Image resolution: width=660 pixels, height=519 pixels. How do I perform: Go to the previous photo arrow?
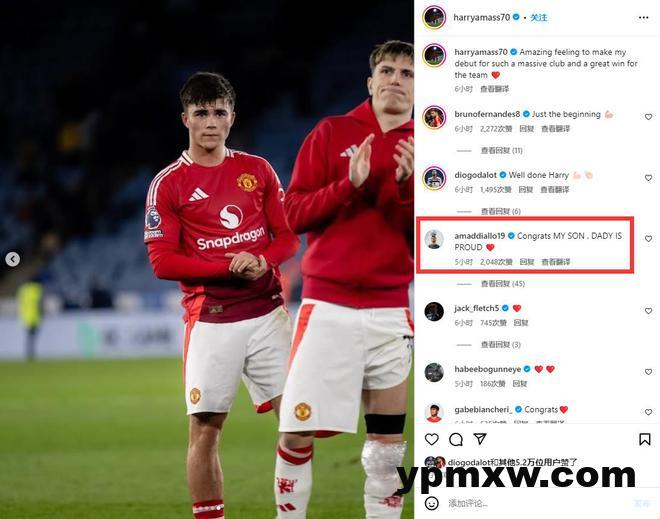click(x=13, y=259)
